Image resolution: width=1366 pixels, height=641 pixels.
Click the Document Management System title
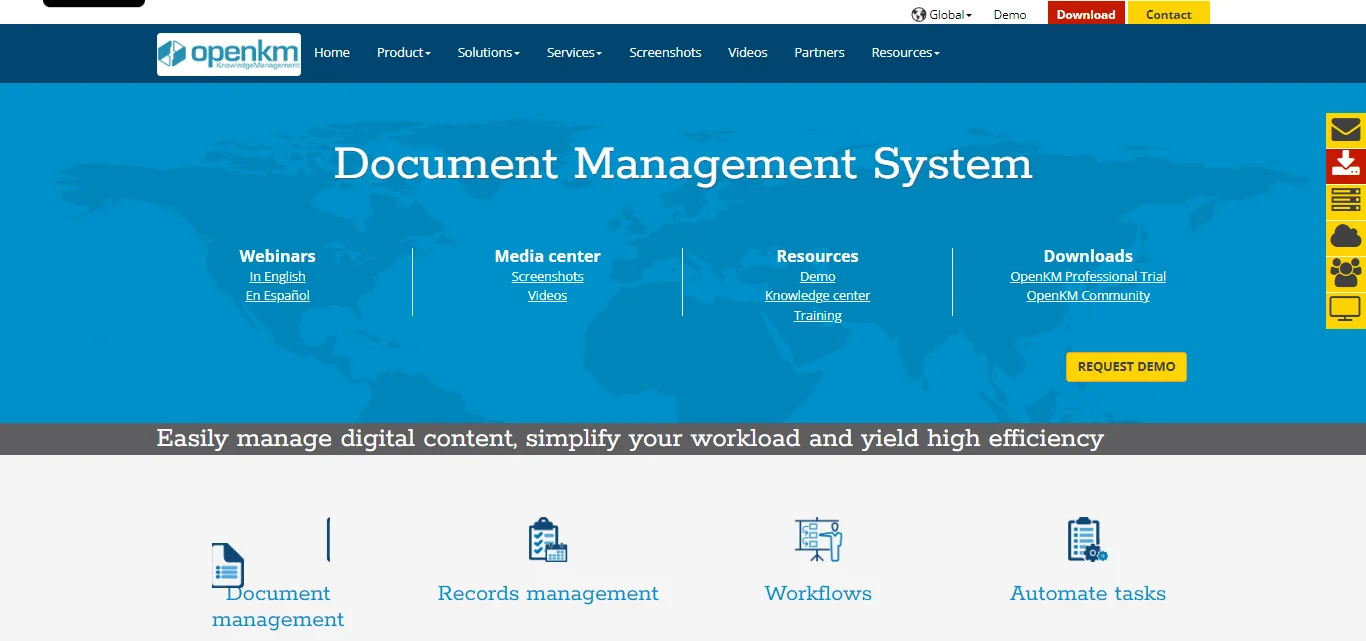(x=683, y=164)
